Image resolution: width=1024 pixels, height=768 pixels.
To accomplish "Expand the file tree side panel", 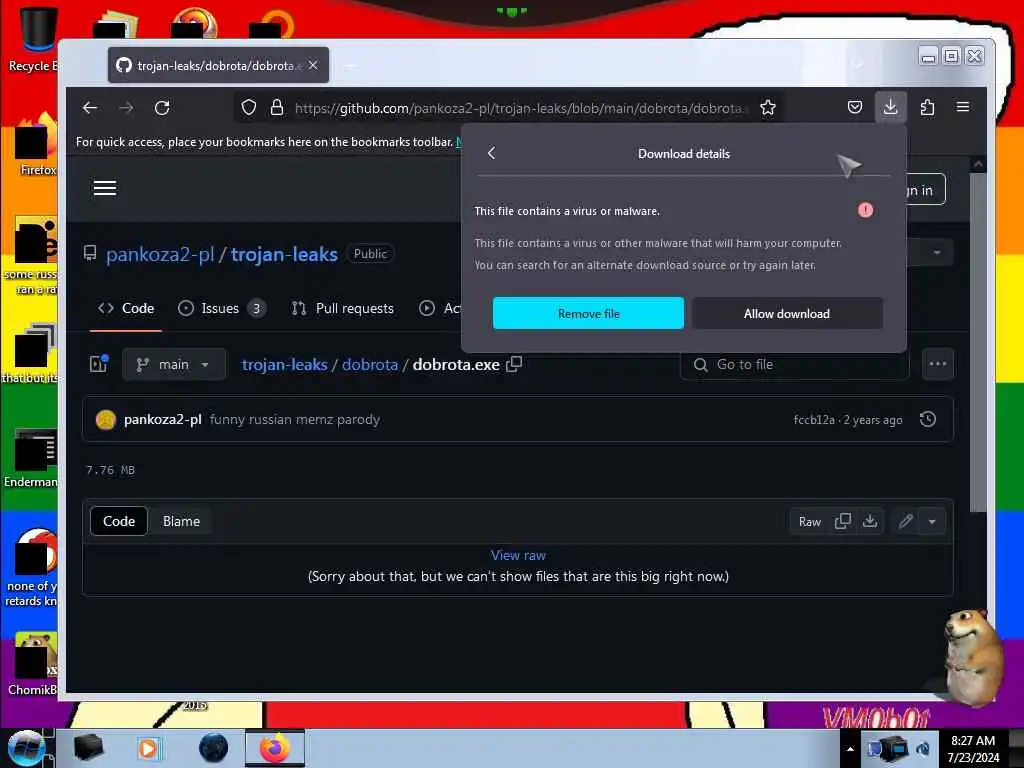I will pyautogui.click(x=99, y=364).
